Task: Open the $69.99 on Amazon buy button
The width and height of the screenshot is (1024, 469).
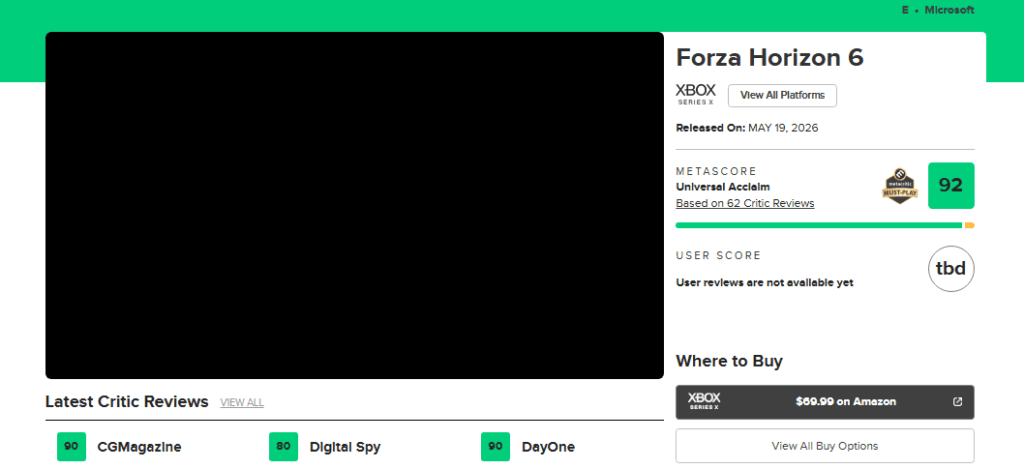Action: click(825, 402)
